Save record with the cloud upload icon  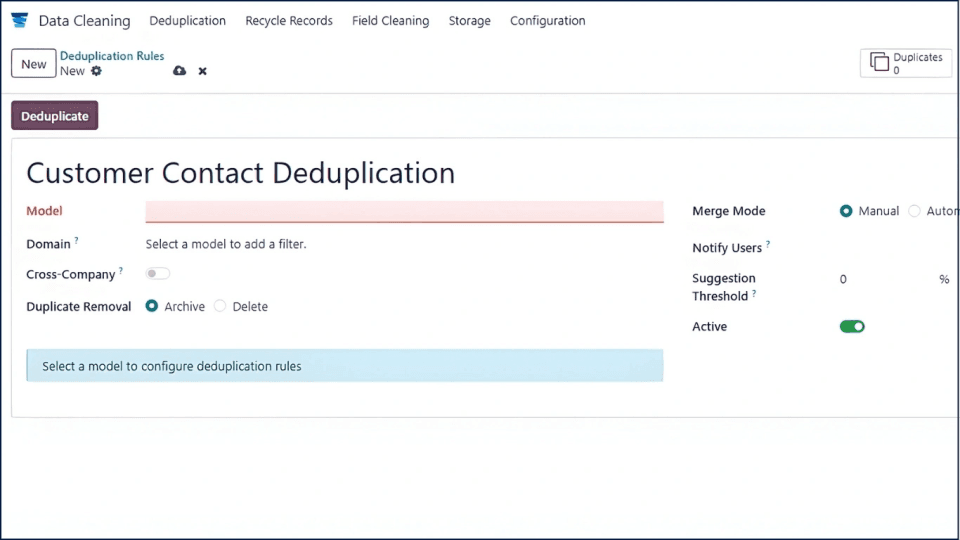179,71
